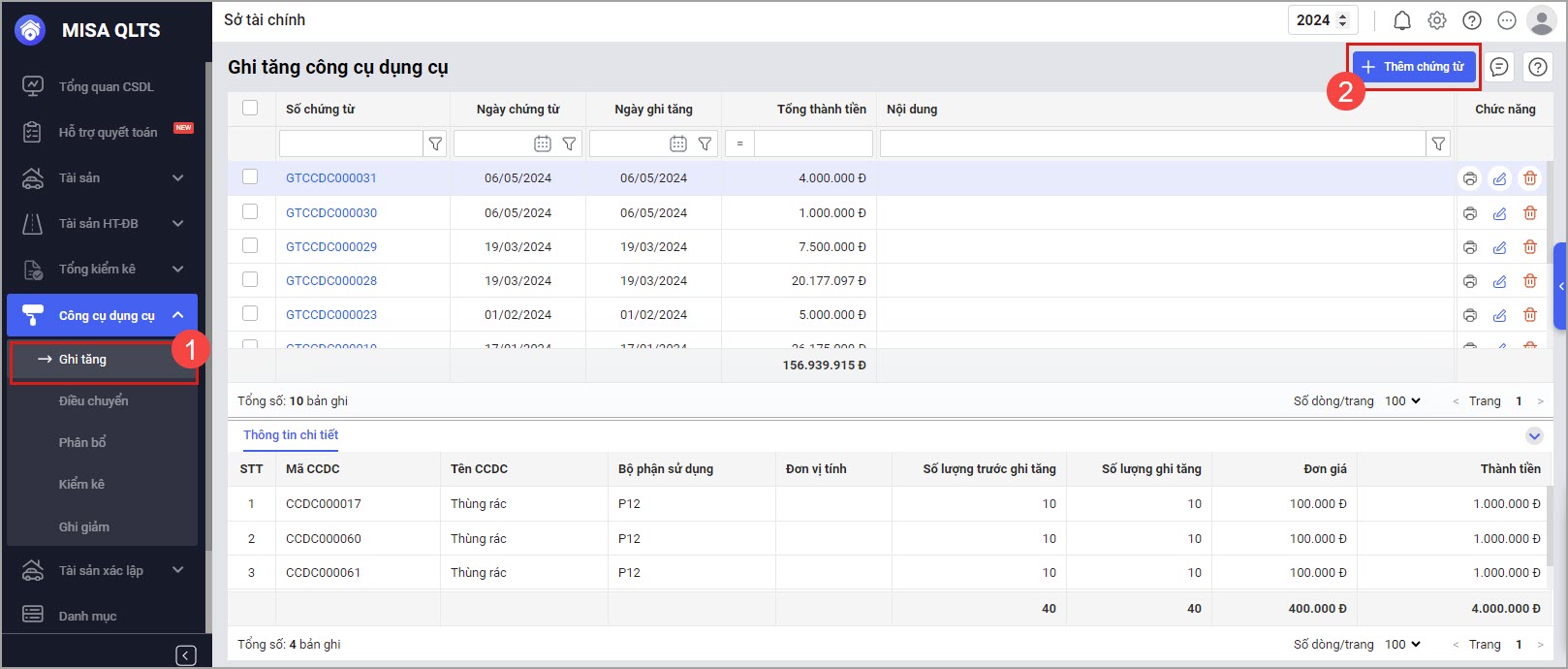1568x669 pixels.
Task: Change year using the 2024 stepper
Action: pos(1342,20)
